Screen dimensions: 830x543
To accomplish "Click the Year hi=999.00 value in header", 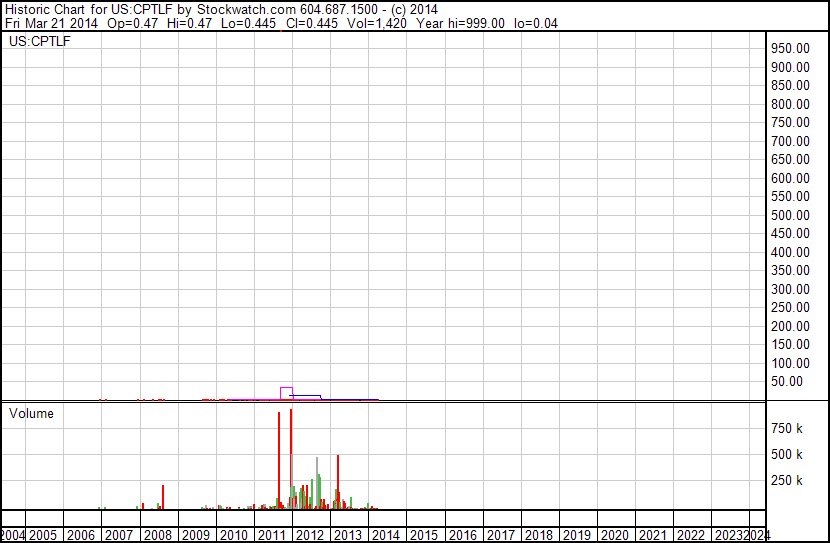I will click(461, 23).
